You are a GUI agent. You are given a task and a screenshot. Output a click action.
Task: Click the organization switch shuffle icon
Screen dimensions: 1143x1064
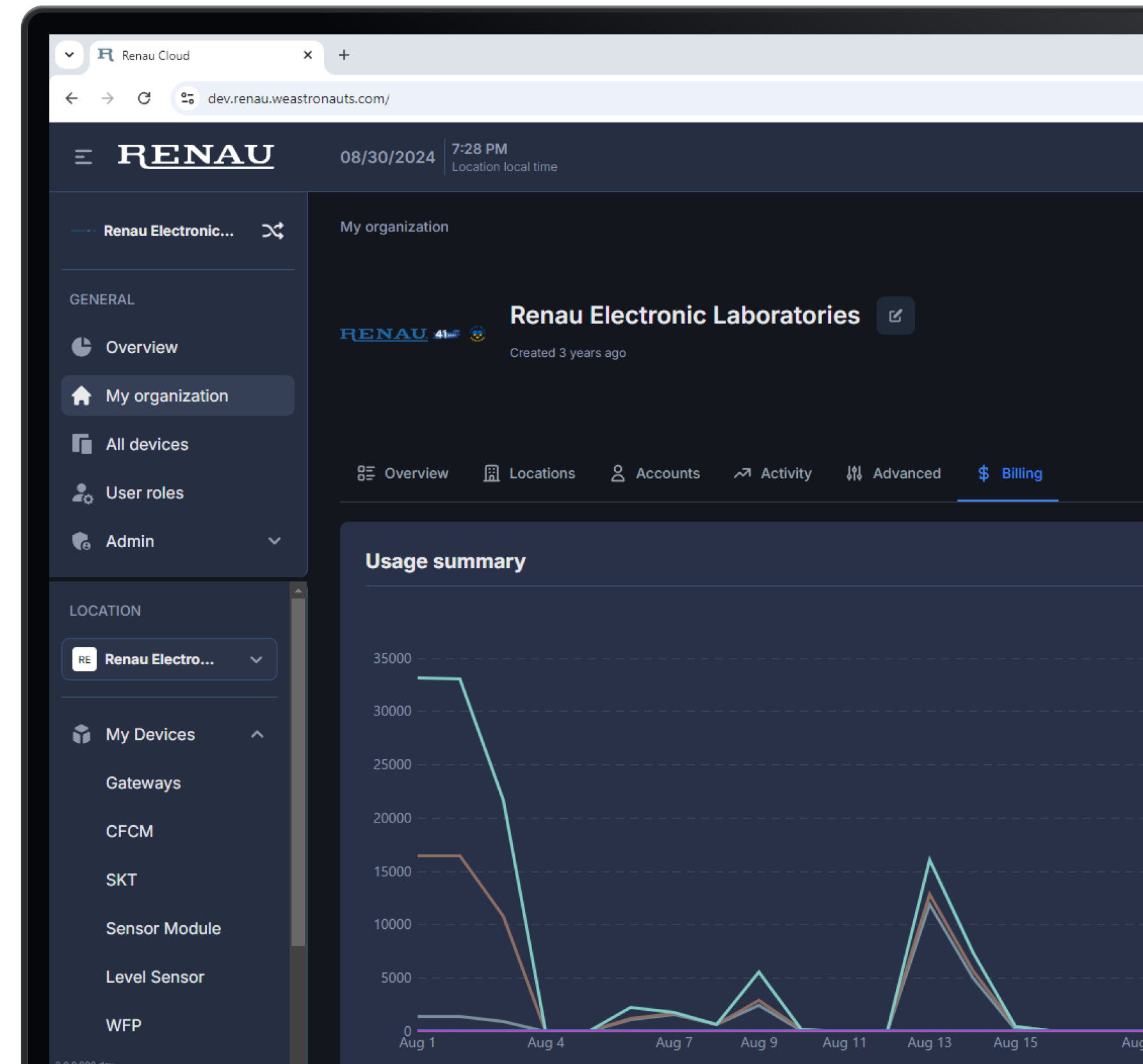(272, 231)
